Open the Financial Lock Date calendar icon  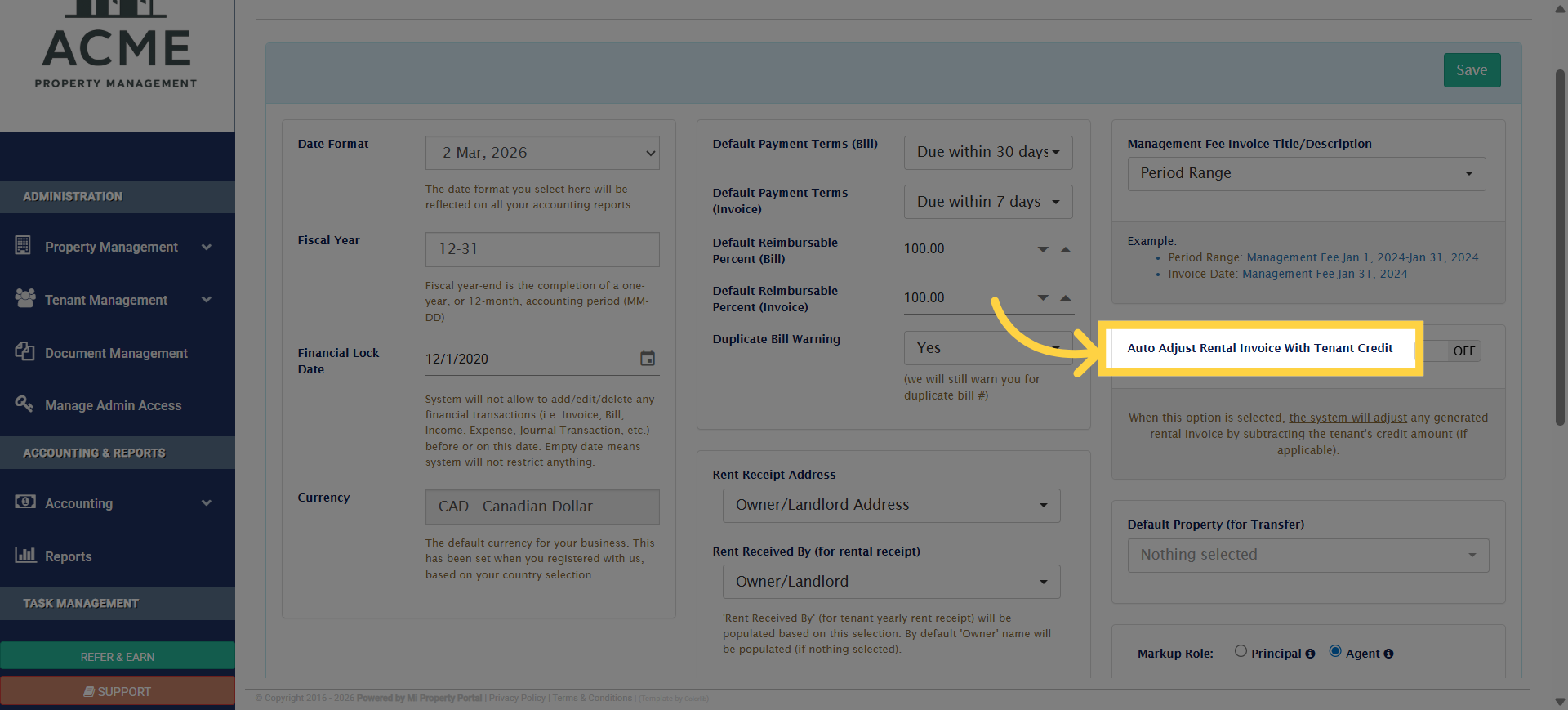[648, 358]
